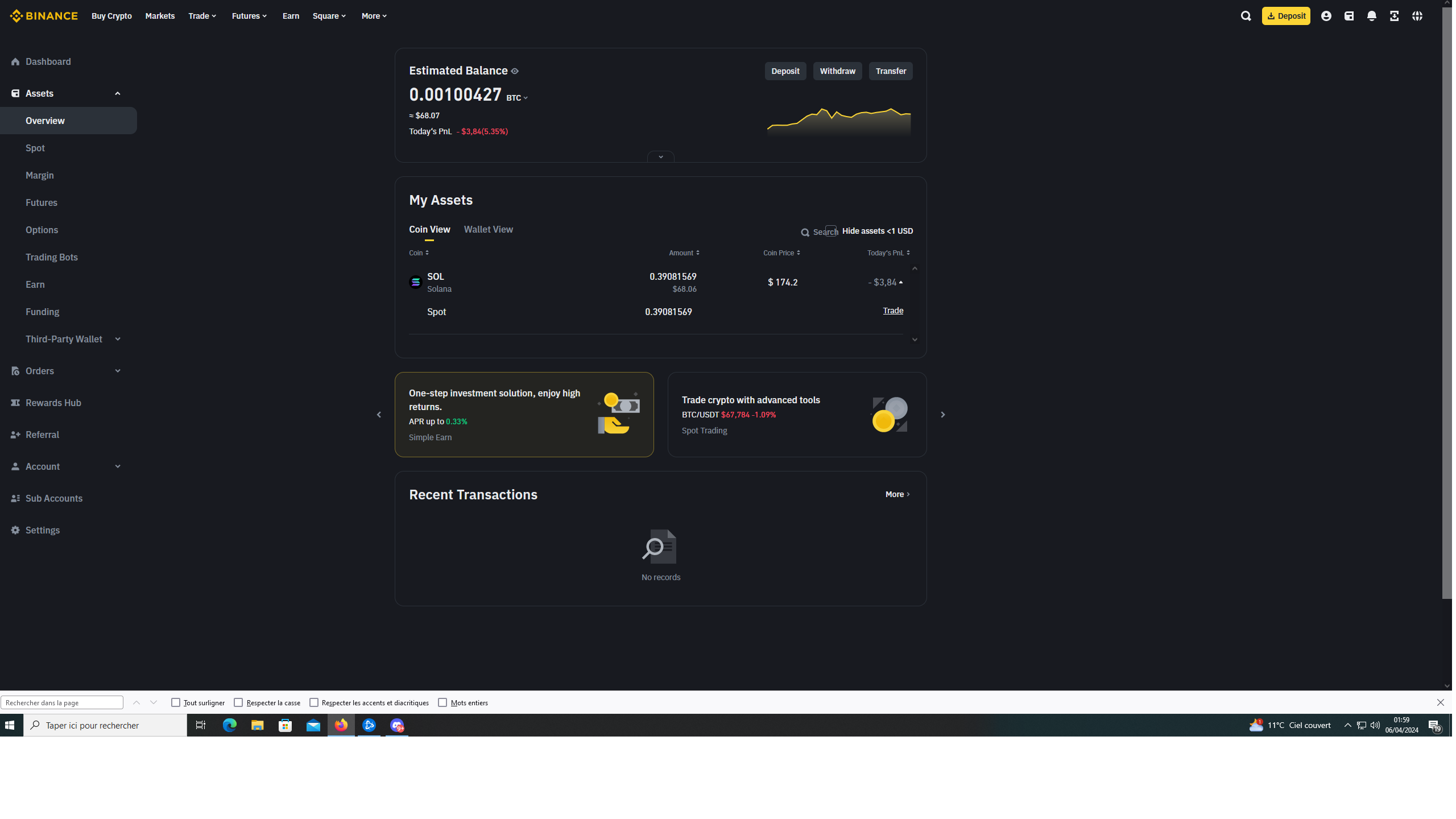Expand the Orders sidebar section
The width and height of the screenshot is (1456, 819).
[118, 371]
